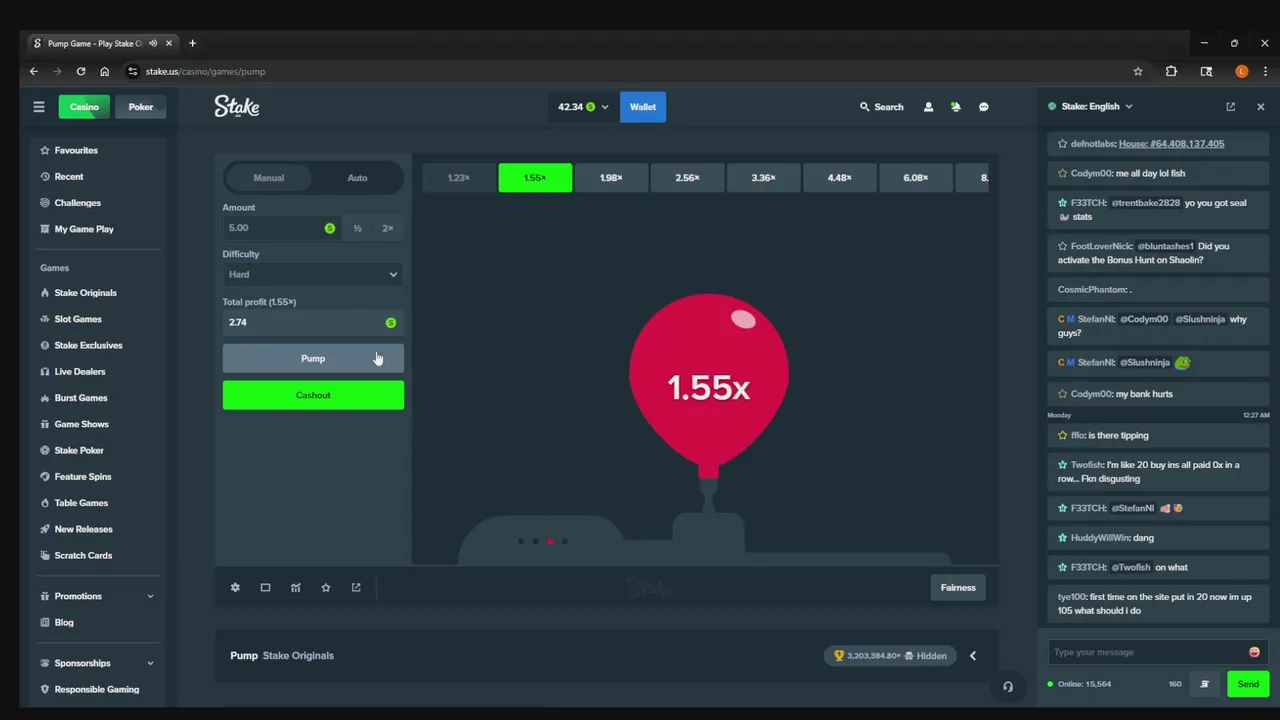Mute audio on Pump Game tab
Screen dimensions: 1280x720
154,43
